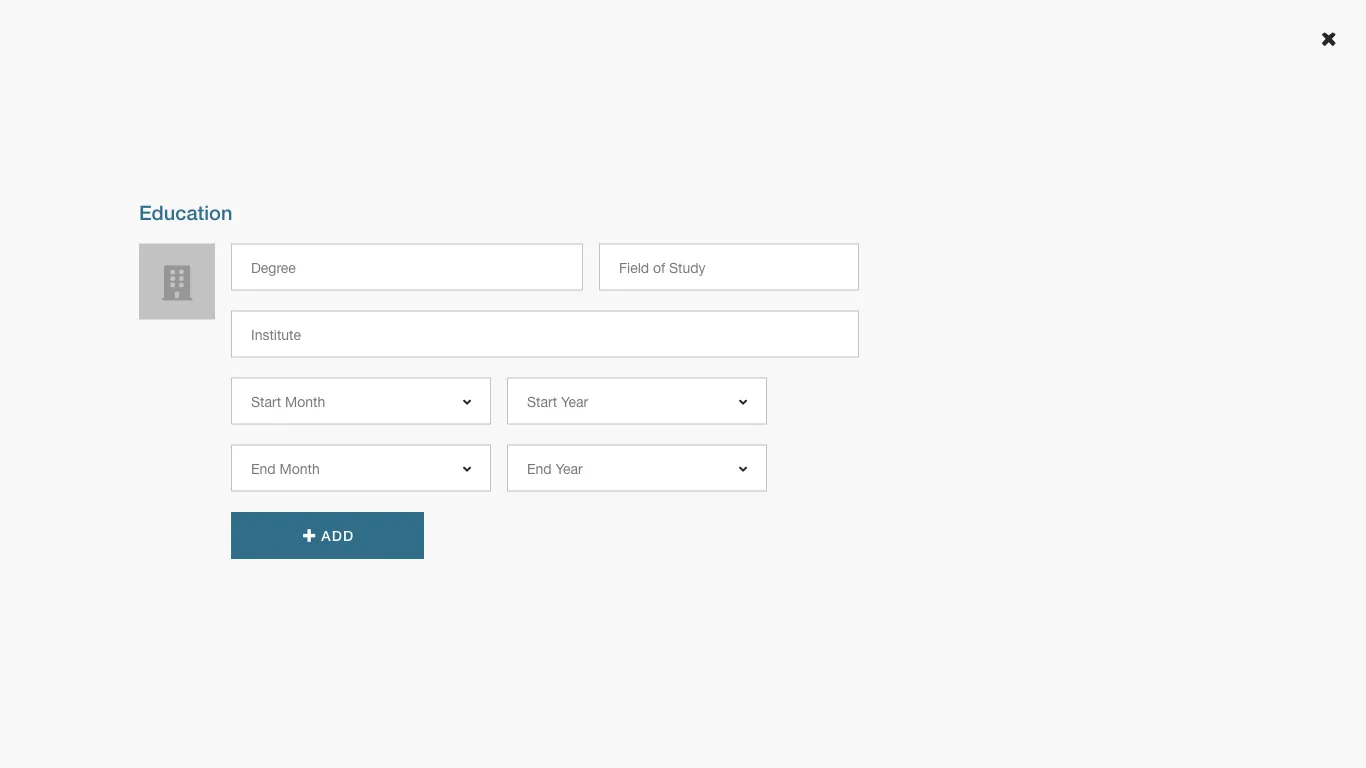Viewport: 1366px width, 768px height.
Task: Click the Degree placeholder text
Action: pyautogui.click(x=273, y=268)
